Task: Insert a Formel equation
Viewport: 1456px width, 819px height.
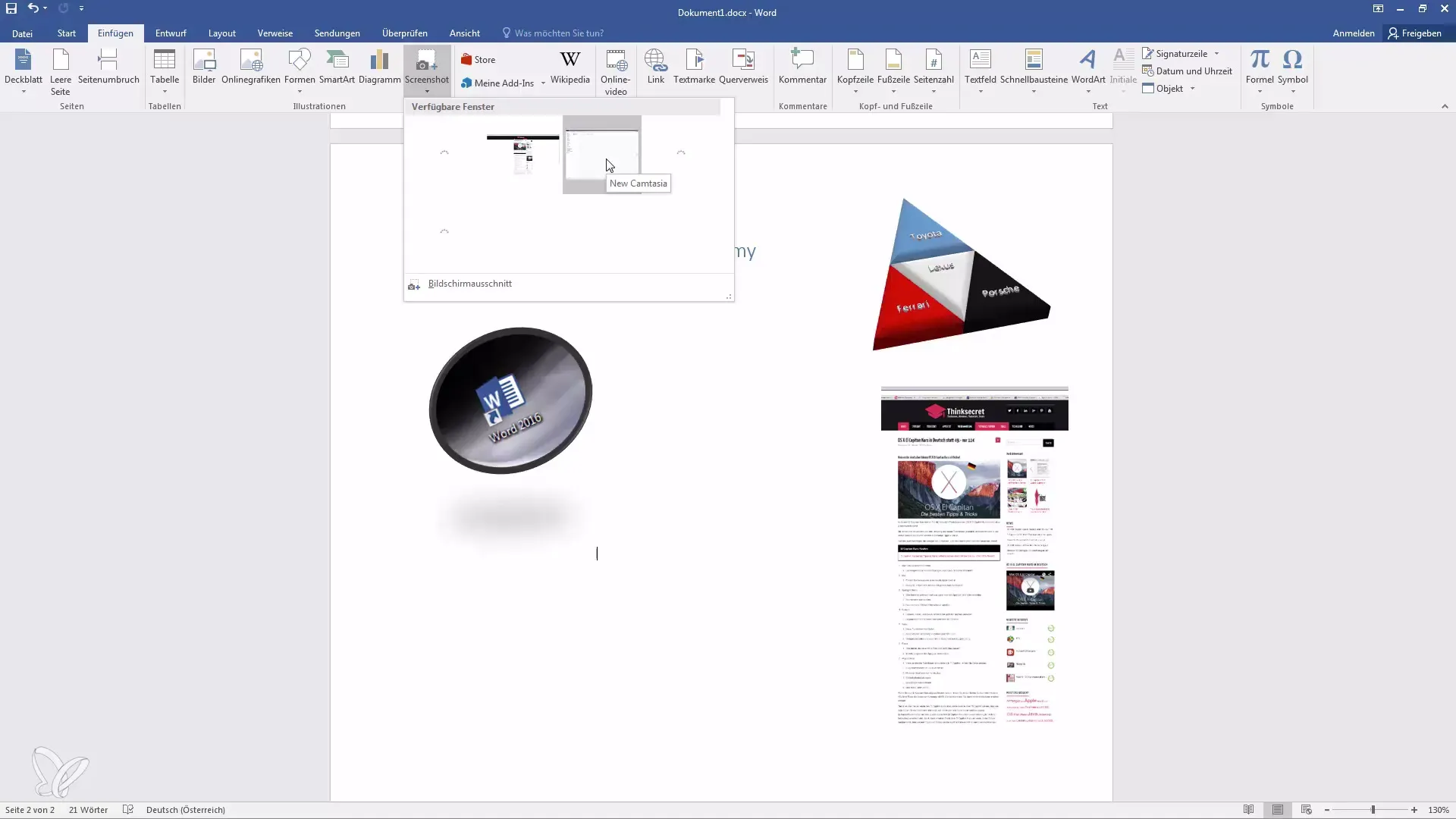Action: tap(1260, 71)
